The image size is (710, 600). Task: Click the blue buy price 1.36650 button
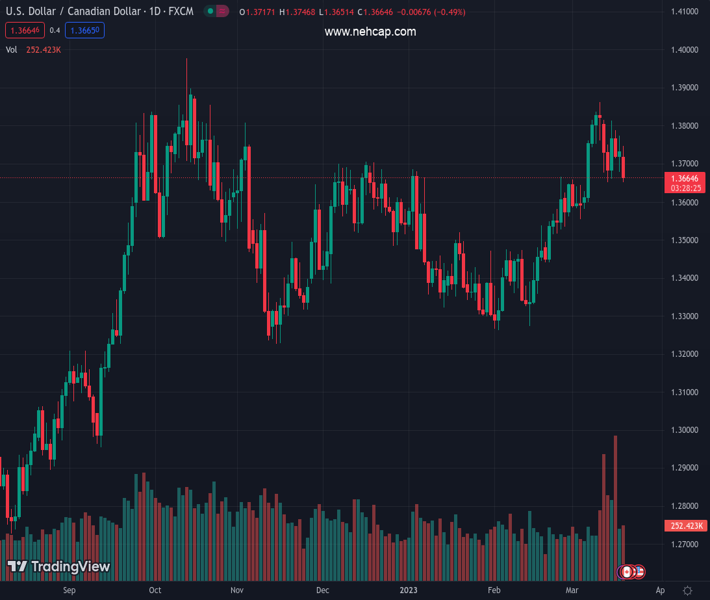point(85,30)
